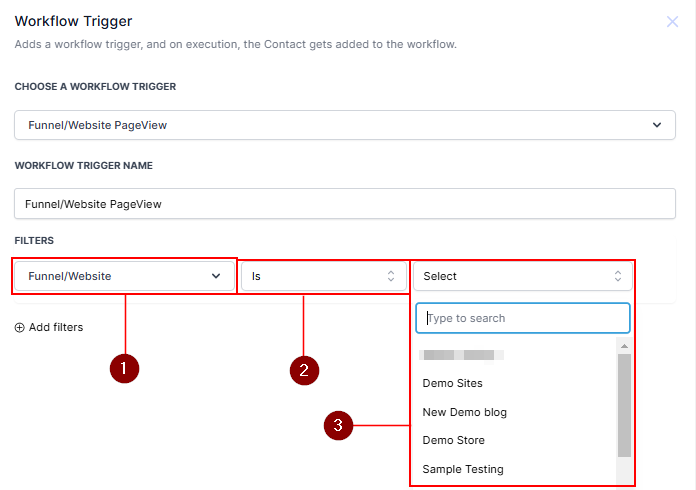Choose Demo Sites from the list

(x=452, y=383)
